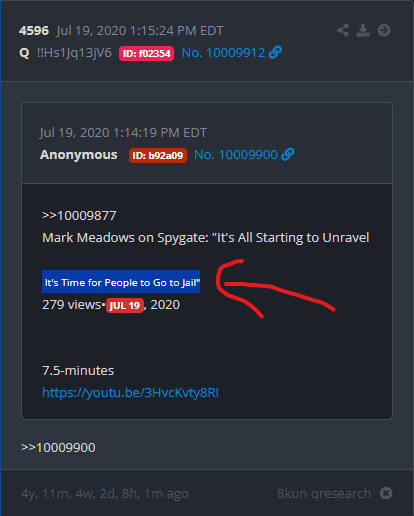The width and height of the screenshot is (414, 516).
Task: Click the Anonymous poster name
Action: pyautogui.click(x=79, y=155)
